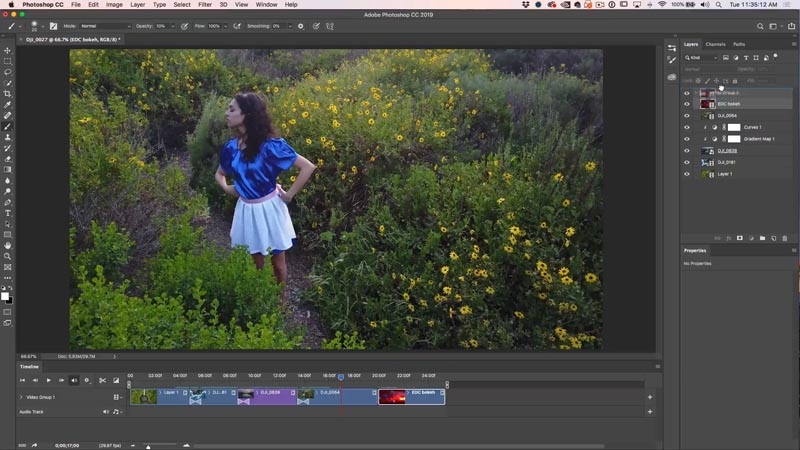
Task: Hide the Curves 1 layer
Action: tap(687, 128)
